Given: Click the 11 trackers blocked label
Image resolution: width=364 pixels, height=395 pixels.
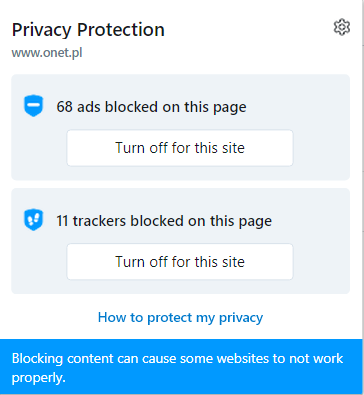Looking at the screenshot, I should click(x=164, y=221).
